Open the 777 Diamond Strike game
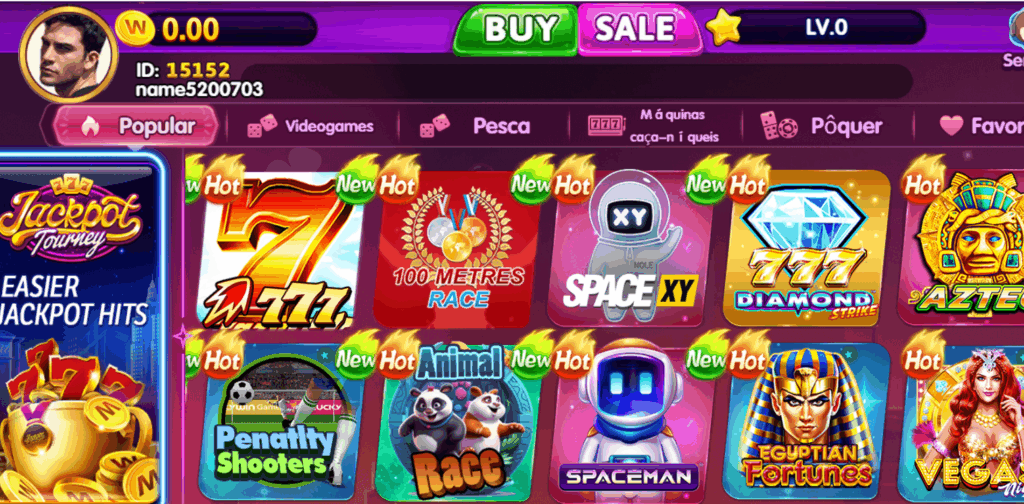Viewport: 1024px width, 504px height. click(x=807, y=249)
